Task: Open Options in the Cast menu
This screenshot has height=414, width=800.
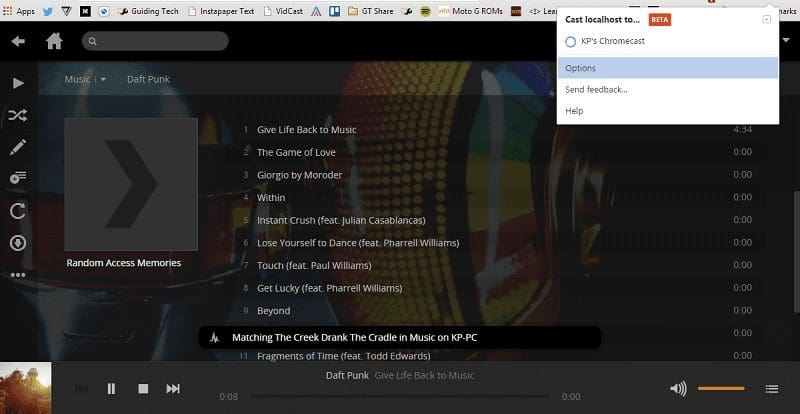Action: [668, 68]
